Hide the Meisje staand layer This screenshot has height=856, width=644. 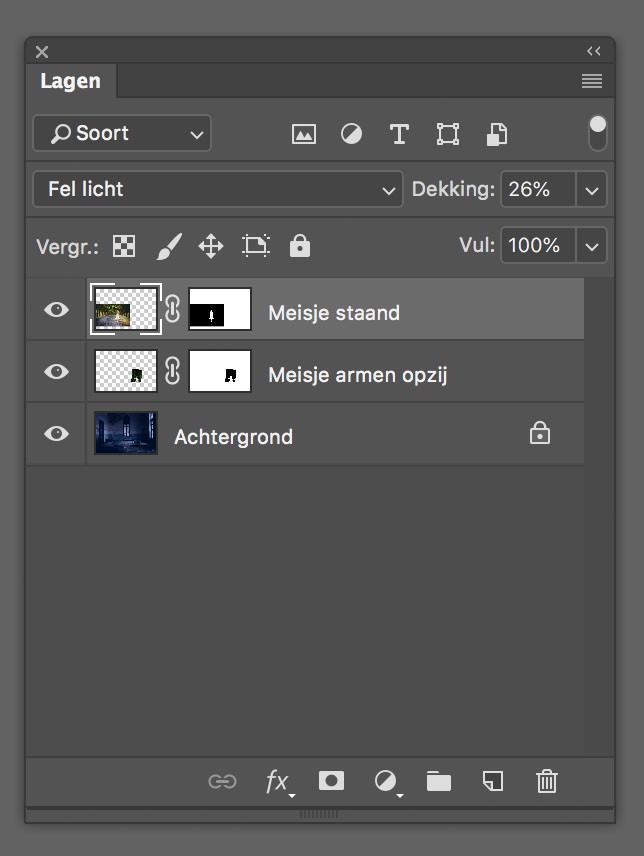coord(57,310)
